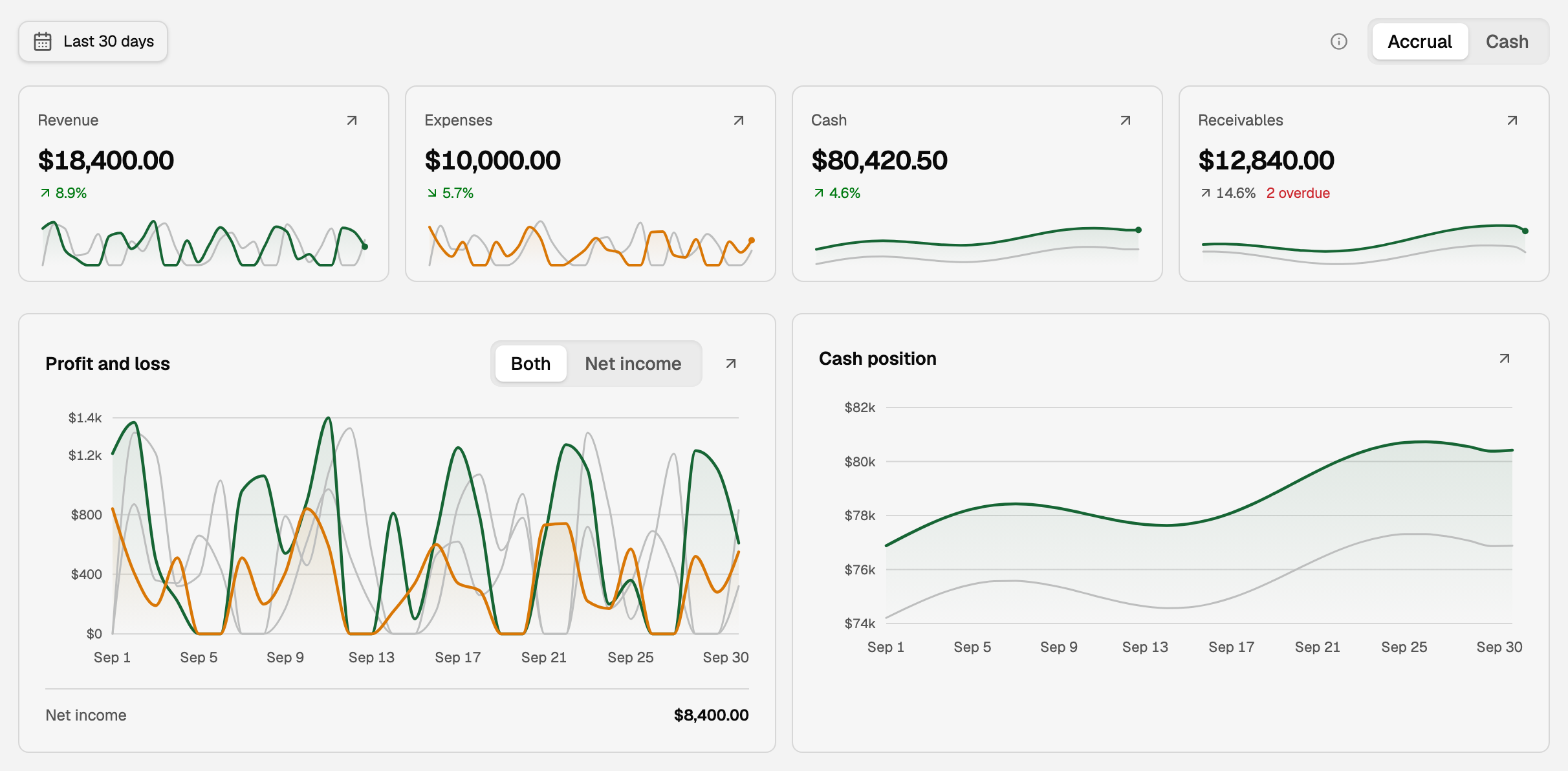Click the Net income row label
Image resolution: width=1568 pixels, height=771 pixels.
pyautogui.click(x=86, y=715)
